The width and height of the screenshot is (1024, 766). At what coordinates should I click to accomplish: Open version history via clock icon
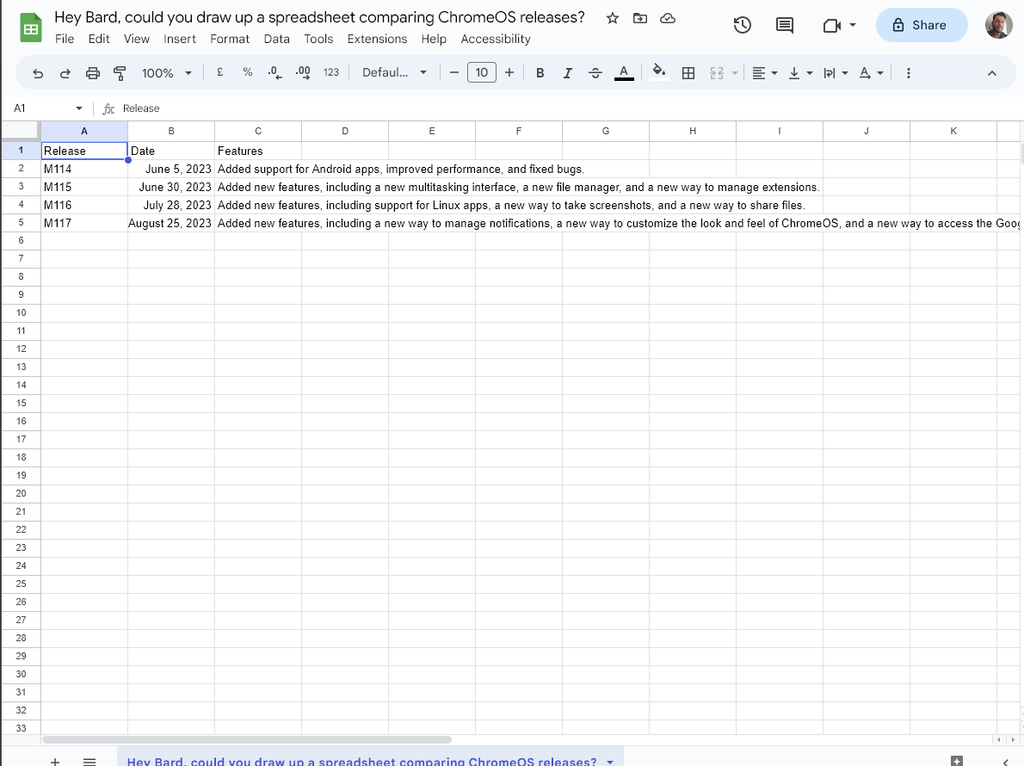741,24
